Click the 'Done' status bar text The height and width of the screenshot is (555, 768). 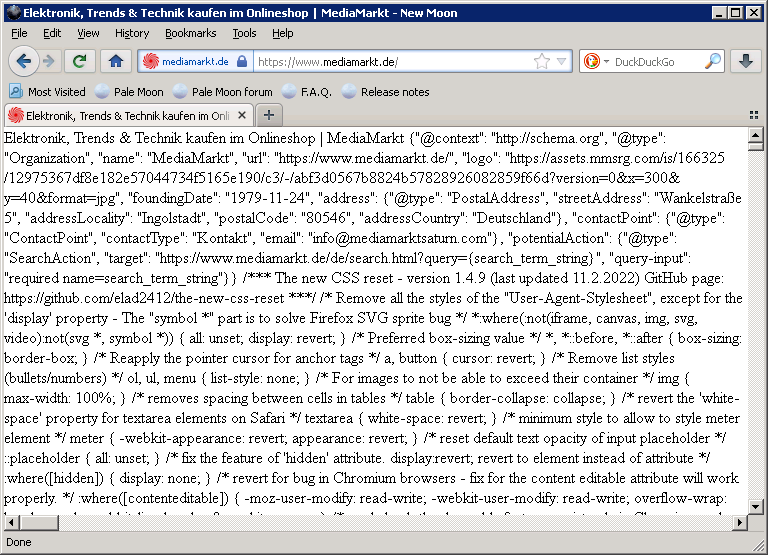(19, 542)
